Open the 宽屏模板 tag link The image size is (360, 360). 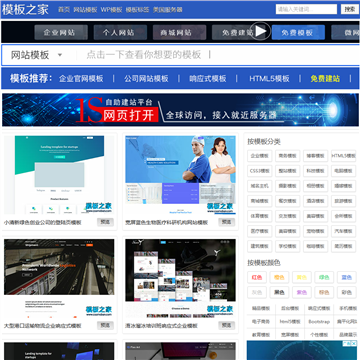[290, 335]
